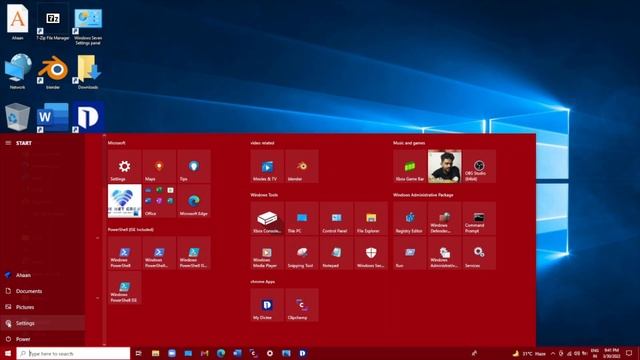Open the This PC tile
Viewport: 640px width, 360px height.
coord(302,218)
